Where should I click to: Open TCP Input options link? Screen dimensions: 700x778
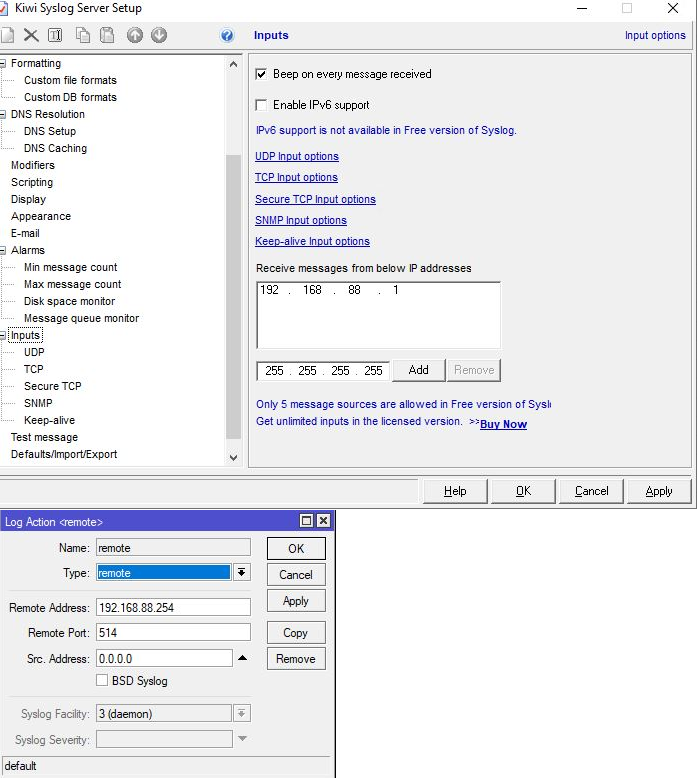tap(296, 178)
